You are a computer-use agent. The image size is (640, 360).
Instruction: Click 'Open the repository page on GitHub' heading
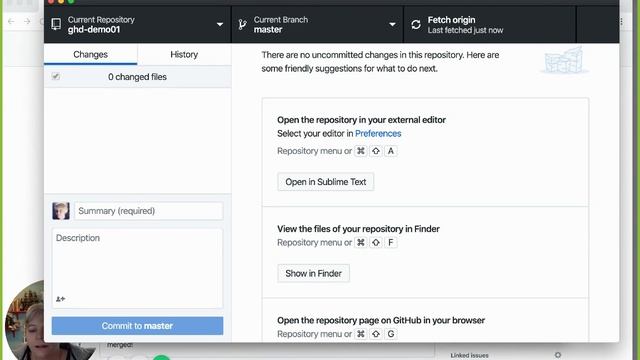(x=381, y=320)
